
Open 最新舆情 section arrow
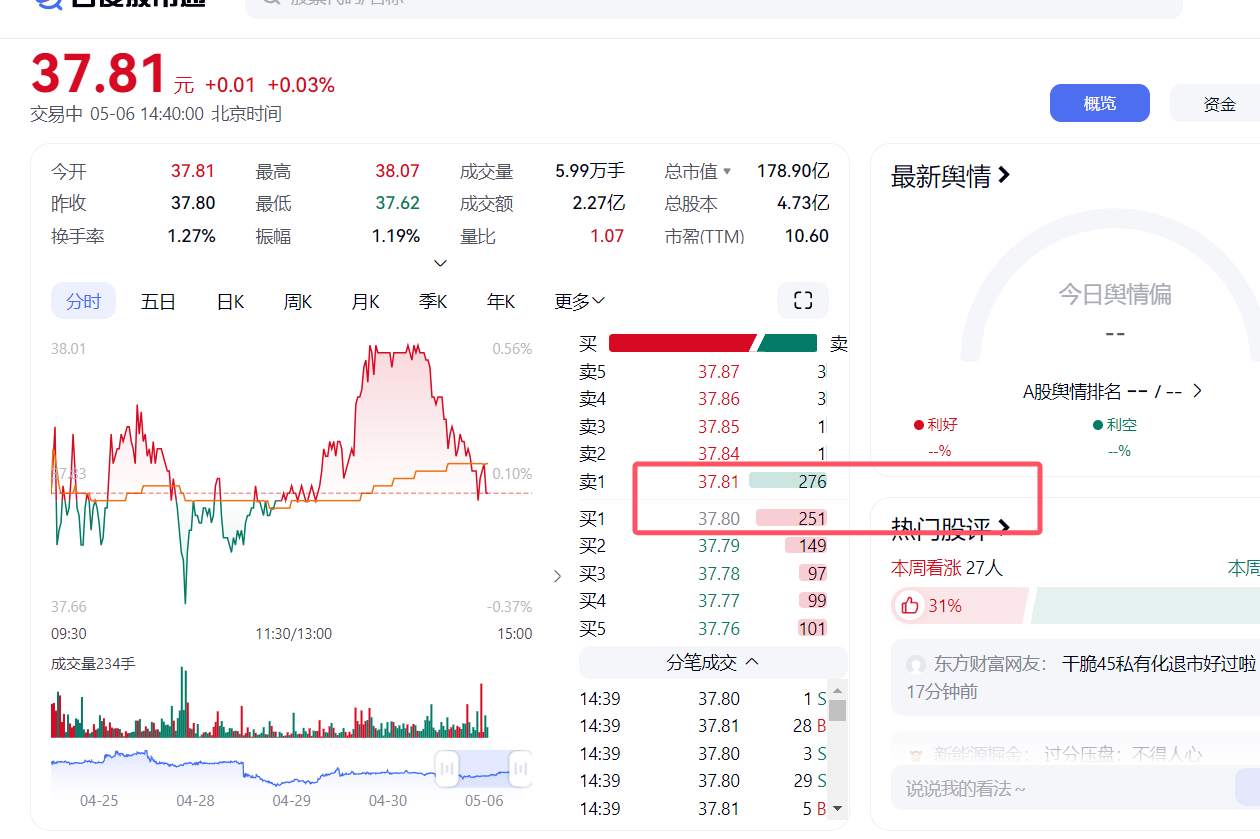tap(1005, 176)
